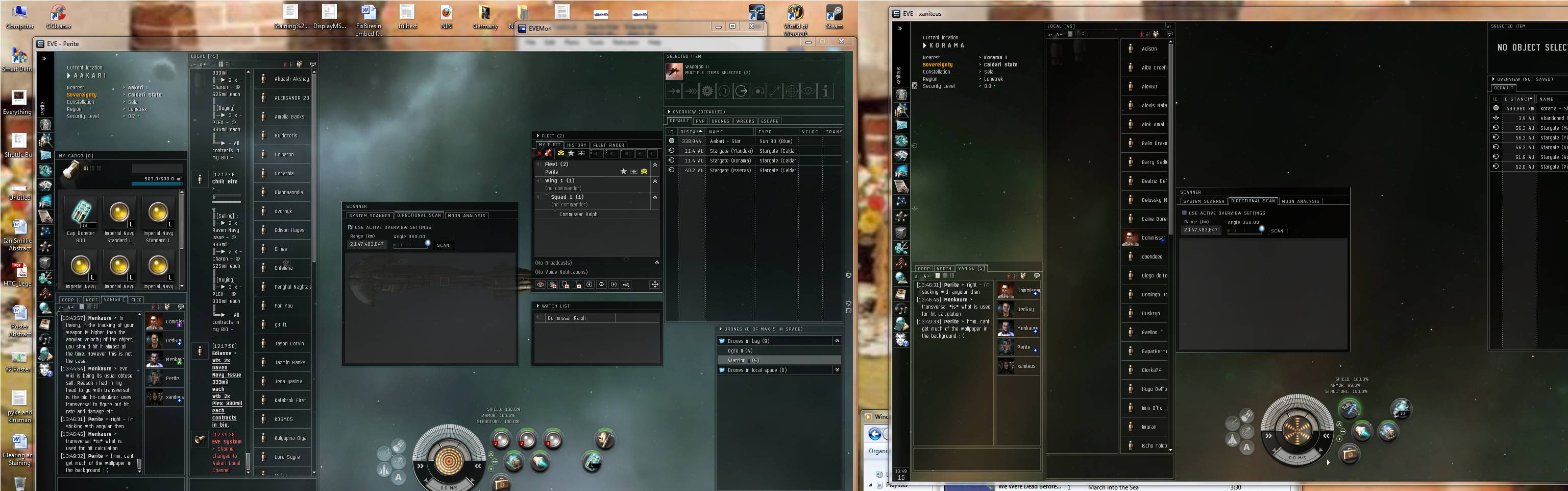Open fleet History tab
Viewport: 1568px width, 491px height.
tap(576, 145)
